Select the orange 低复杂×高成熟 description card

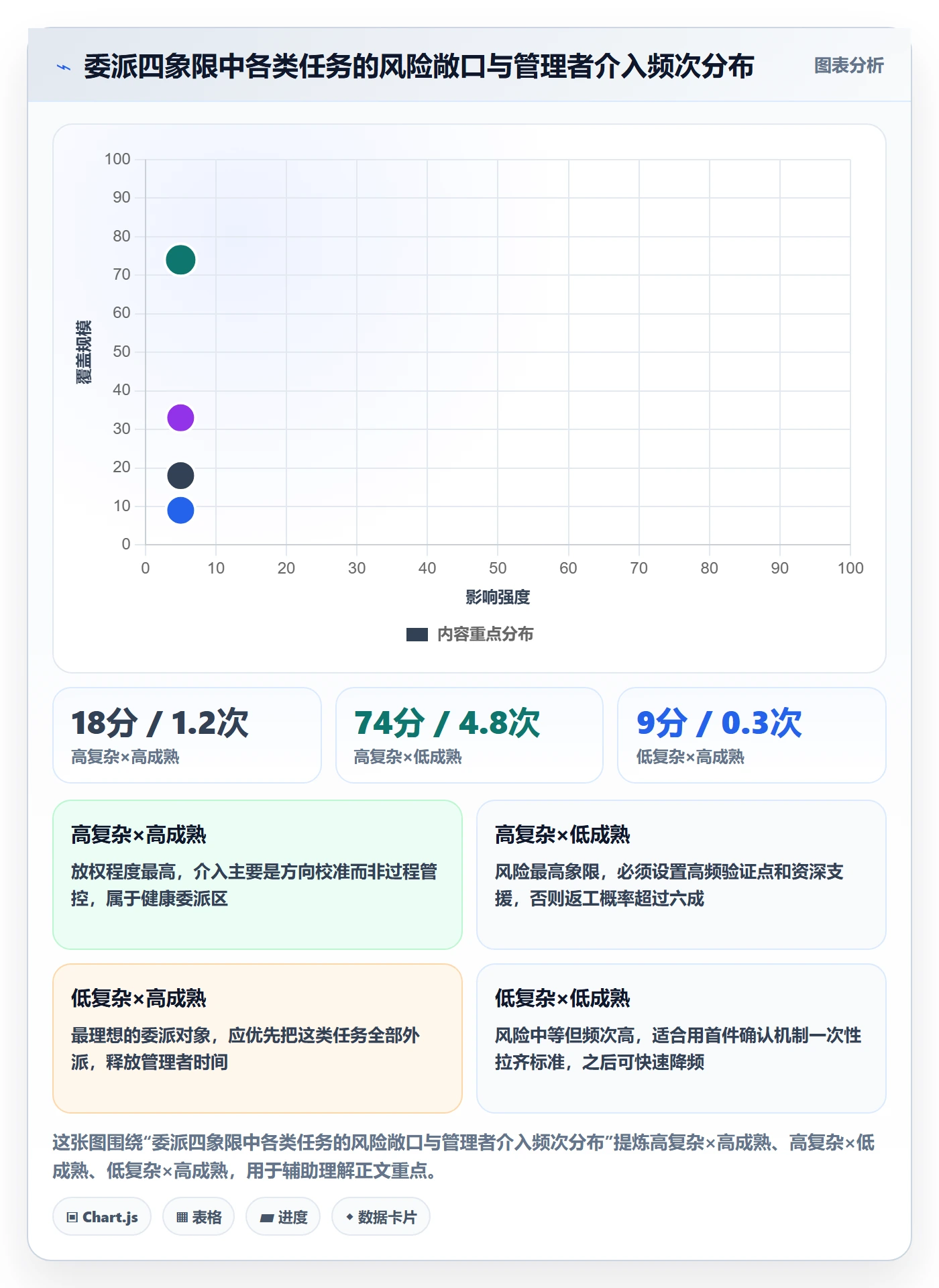pyautogui.click(x=258, y=1038)
